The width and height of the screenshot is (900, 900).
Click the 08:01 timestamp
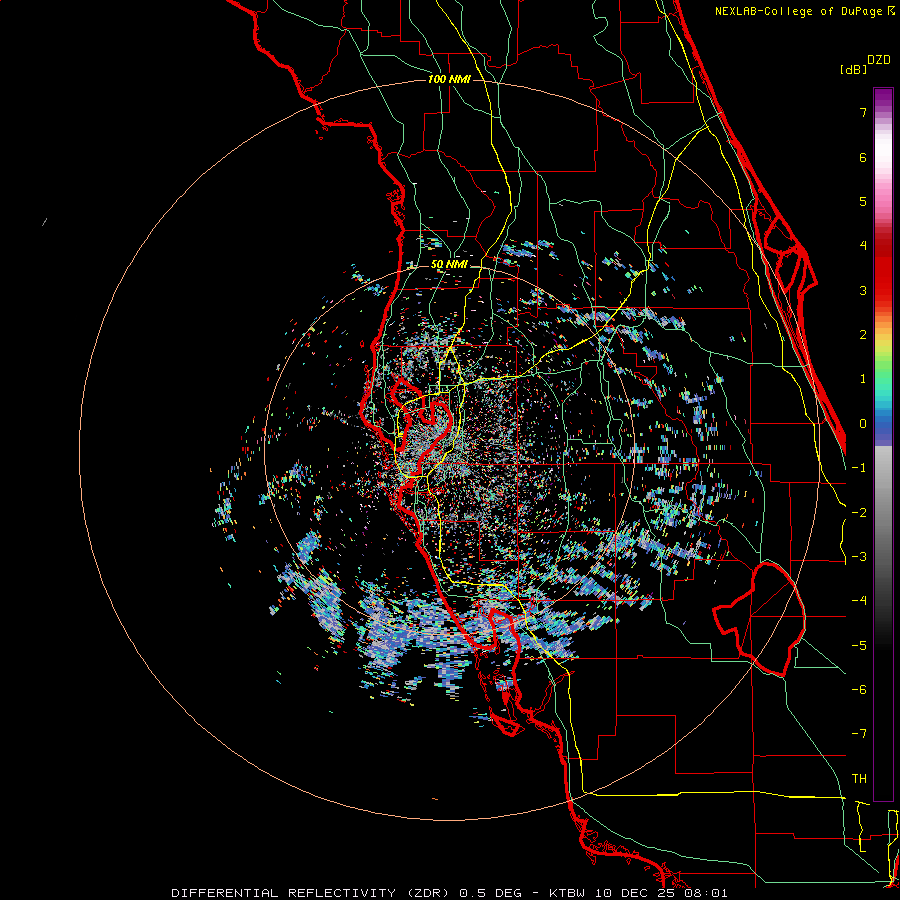click(x=706, y=893)
